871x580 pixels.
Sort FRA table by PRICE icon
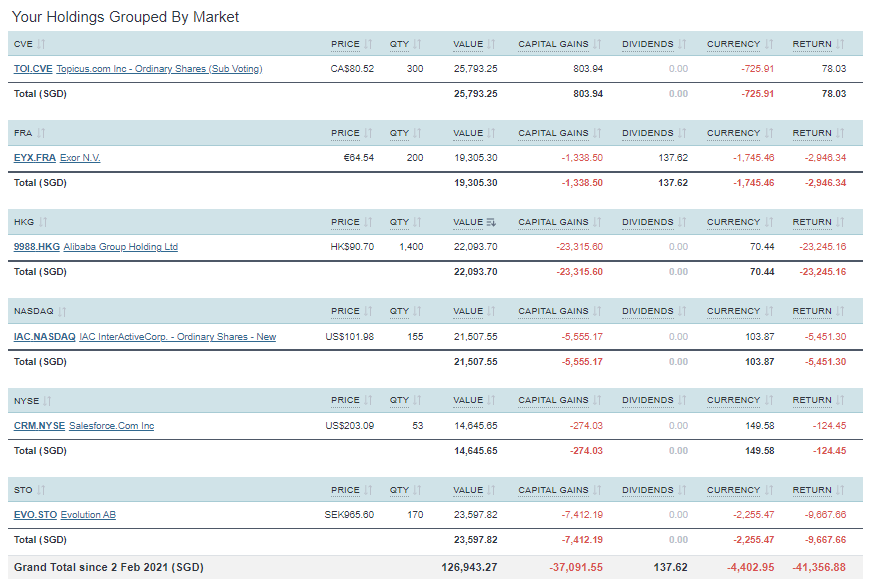pos(368,133)
